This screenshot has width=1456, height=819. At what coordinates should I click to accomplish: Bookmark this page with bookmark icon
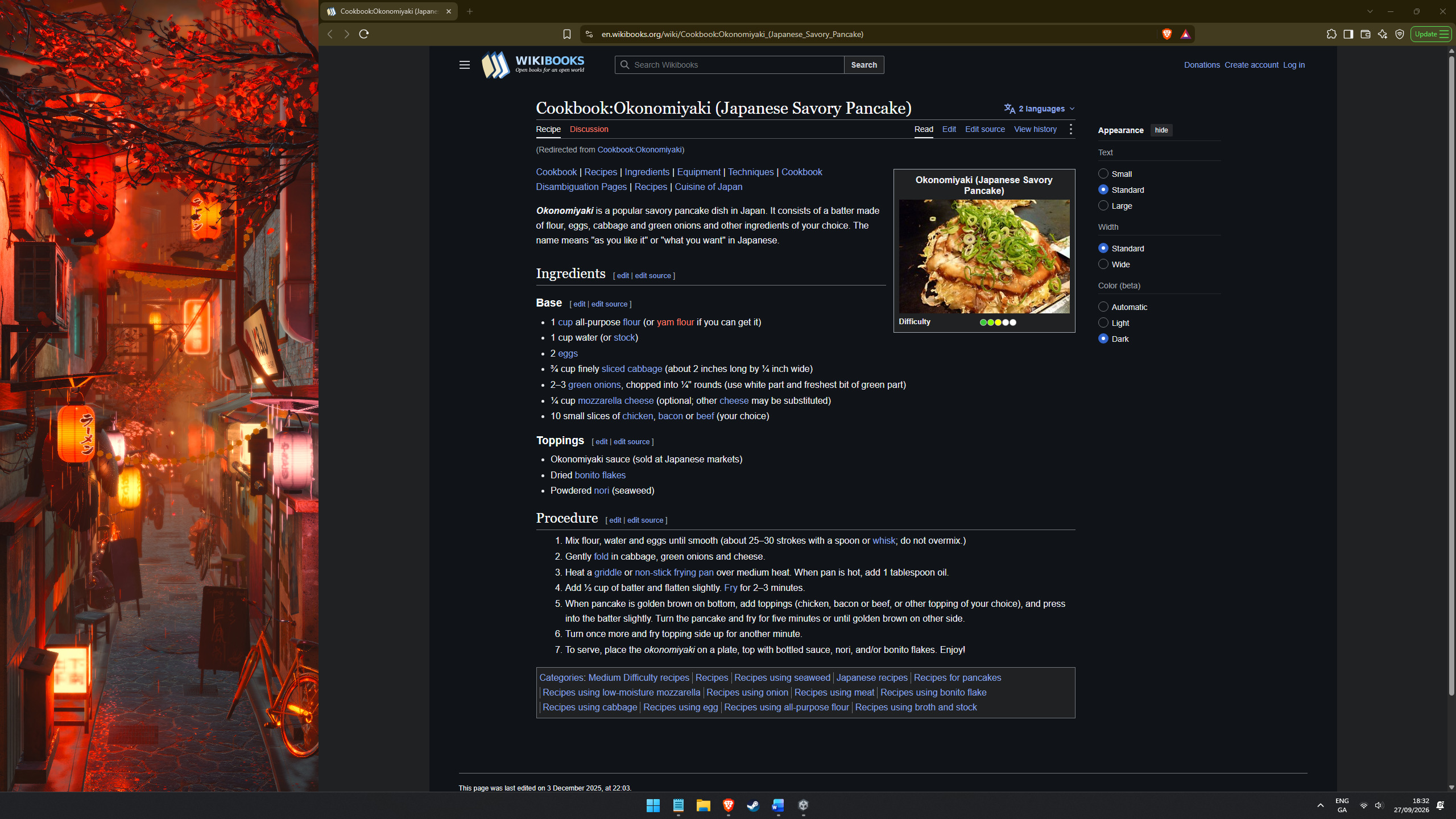click(x=566, y=34)
